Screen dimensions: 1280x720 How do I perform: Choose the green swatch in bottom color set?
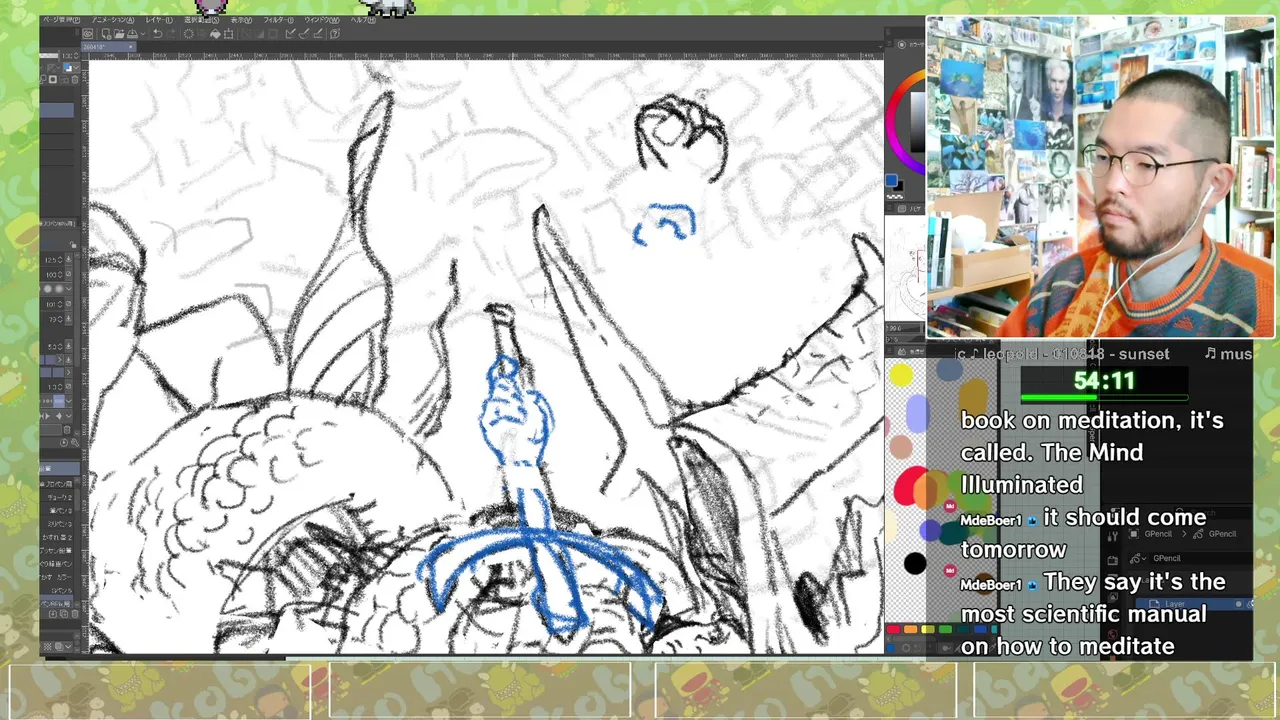[x=945, y=629]
